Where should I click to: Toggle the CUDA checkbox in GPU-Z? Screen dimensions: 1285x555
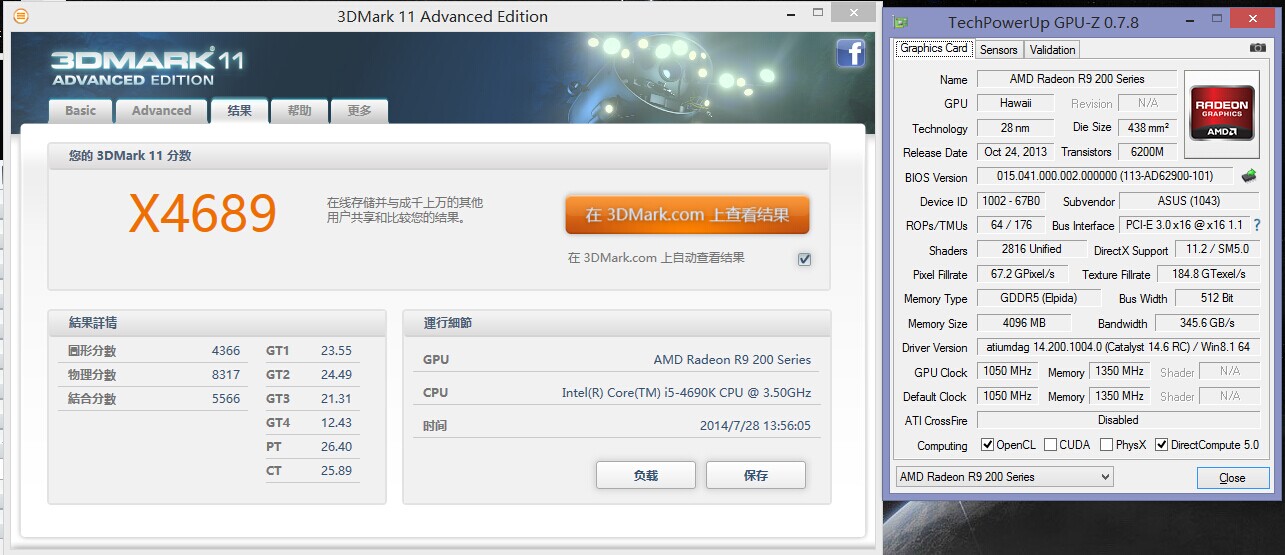click(1050, 445)
